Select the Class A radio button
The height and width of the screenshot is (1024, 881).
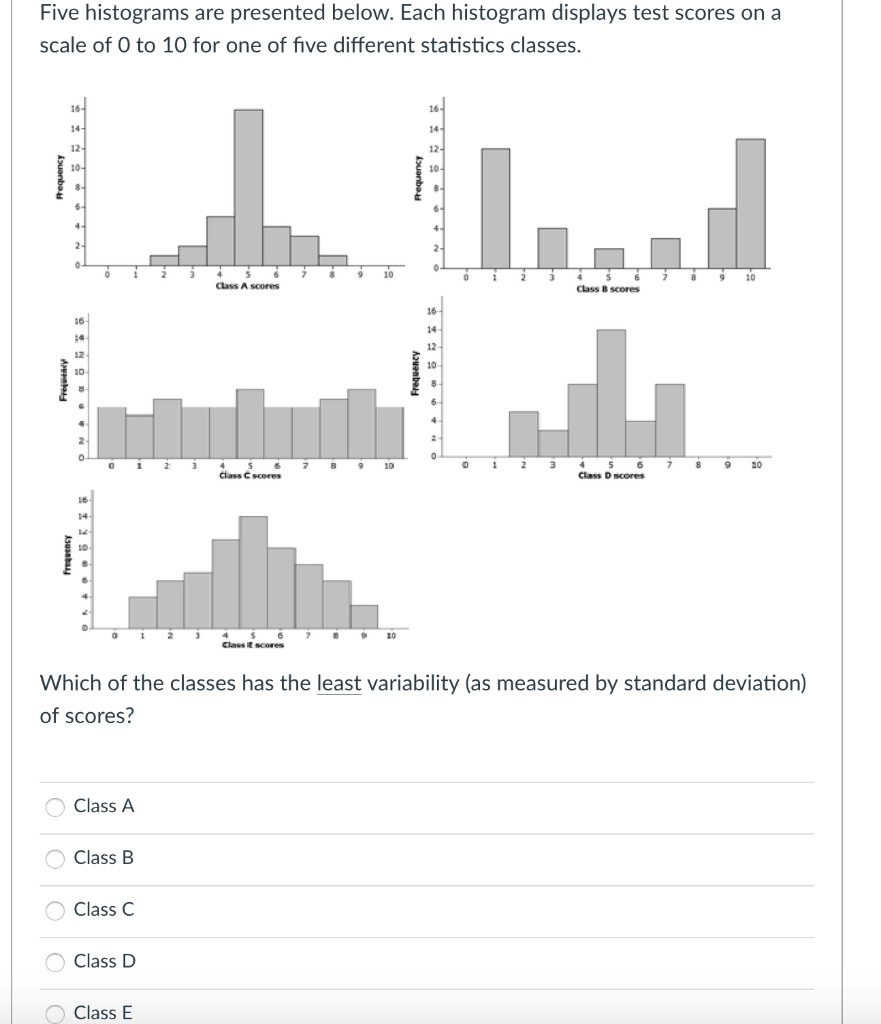53,806
